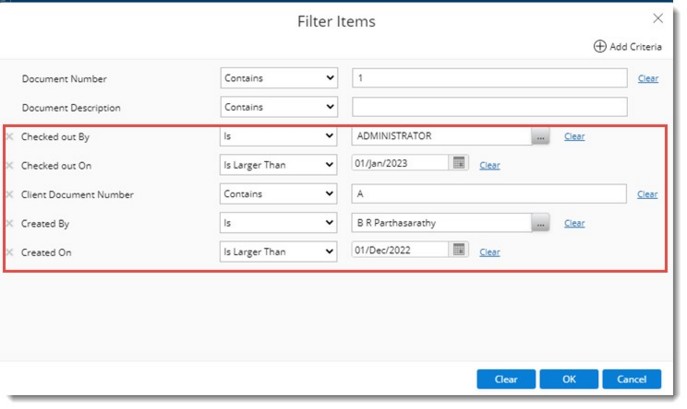Open calendar picker for Created On date

click(x=459, y=250)
